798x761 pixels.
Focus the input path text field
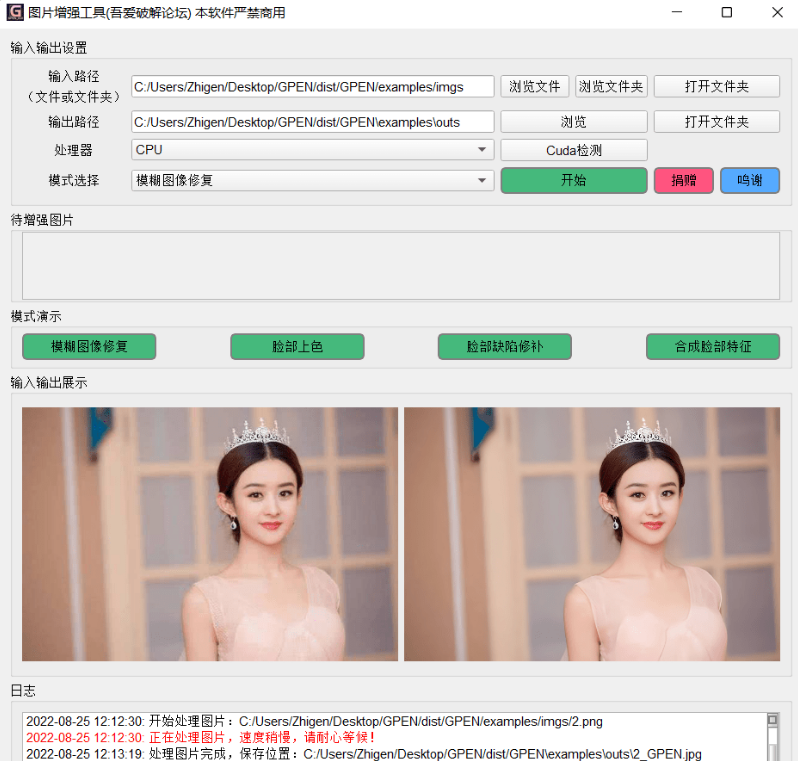click(x=312, y=87)
